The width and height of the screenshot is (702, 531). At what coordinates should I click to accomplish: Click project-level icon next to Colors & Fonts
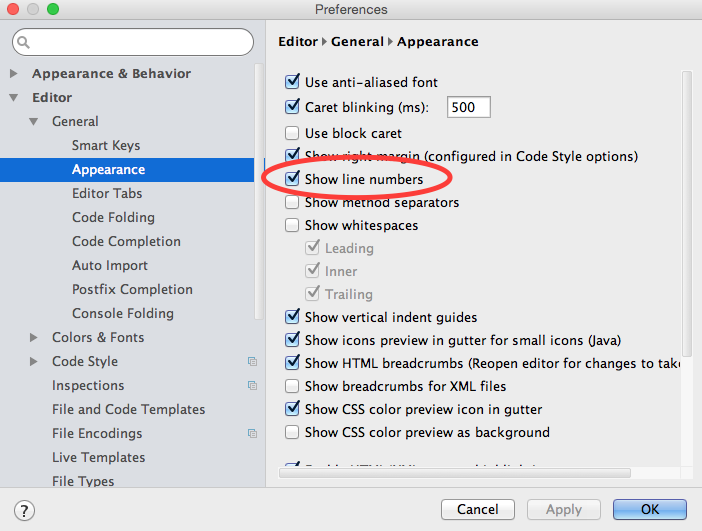(x=252, y=338)
